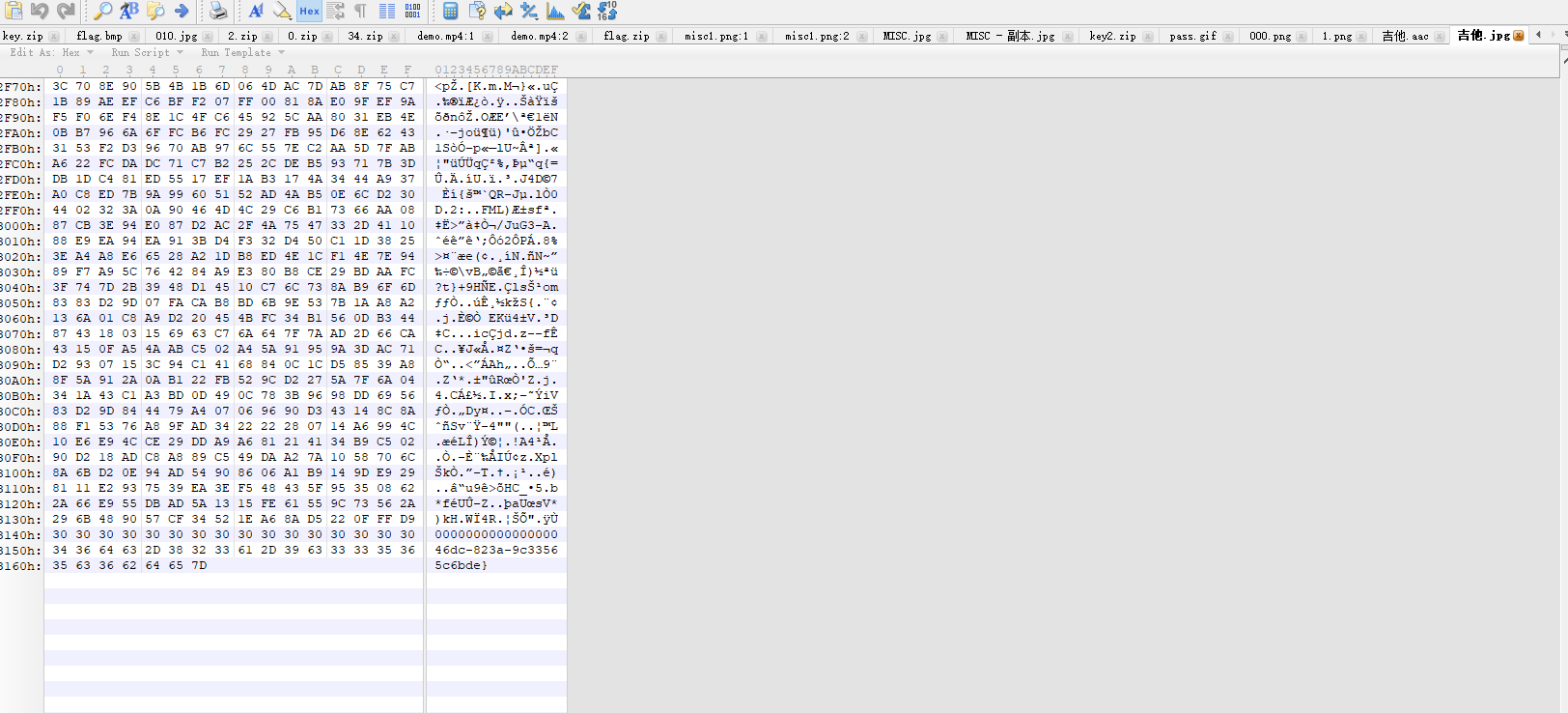Open the Histogram chart tool
This screenshot has width=1568, height=713.
[555, 11]
